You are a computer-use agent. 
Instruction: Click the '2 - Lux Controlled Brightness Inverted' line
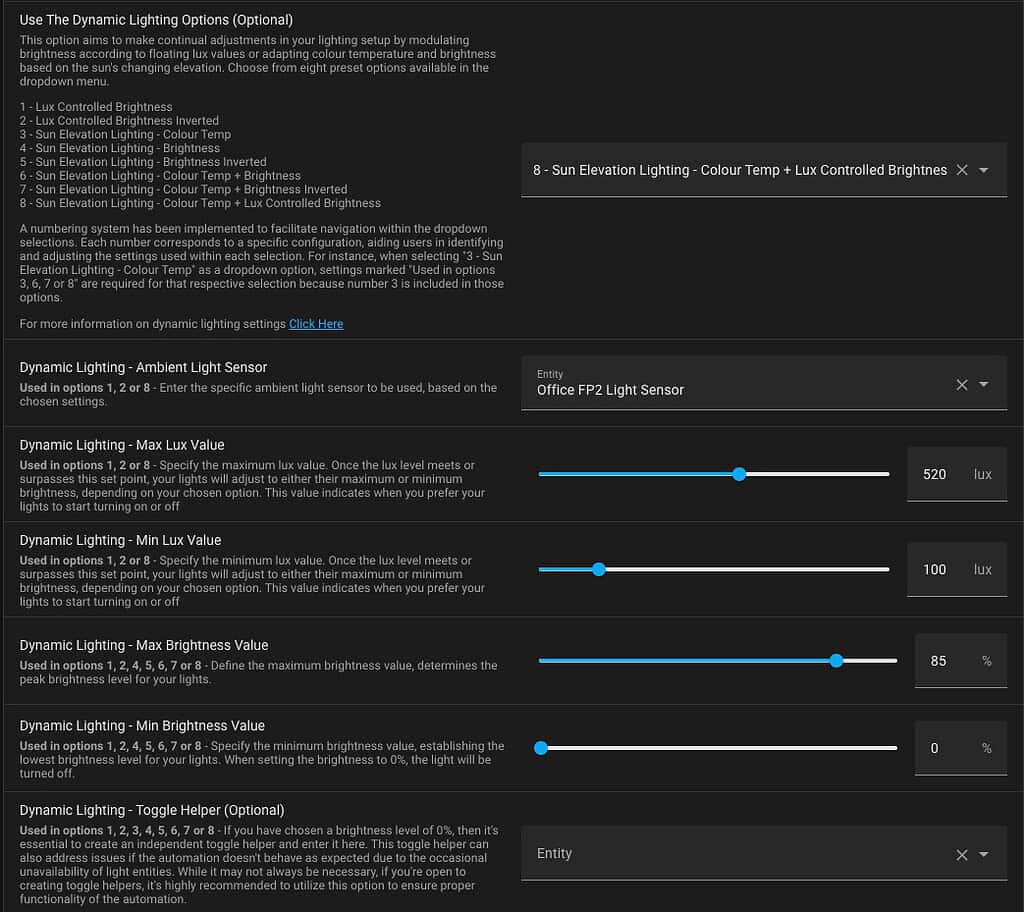(119, 121)
